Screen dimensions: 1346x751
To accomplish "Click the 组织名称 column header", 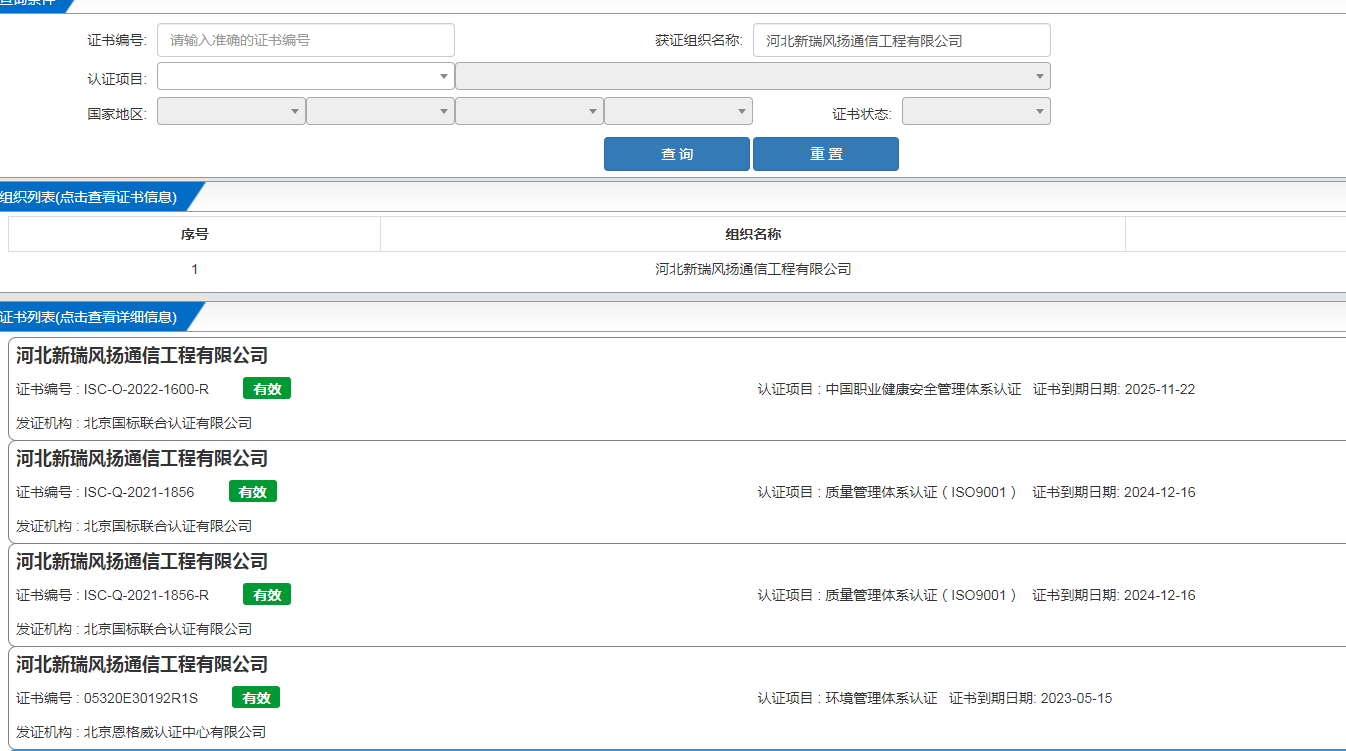I will tap(753, 234).
